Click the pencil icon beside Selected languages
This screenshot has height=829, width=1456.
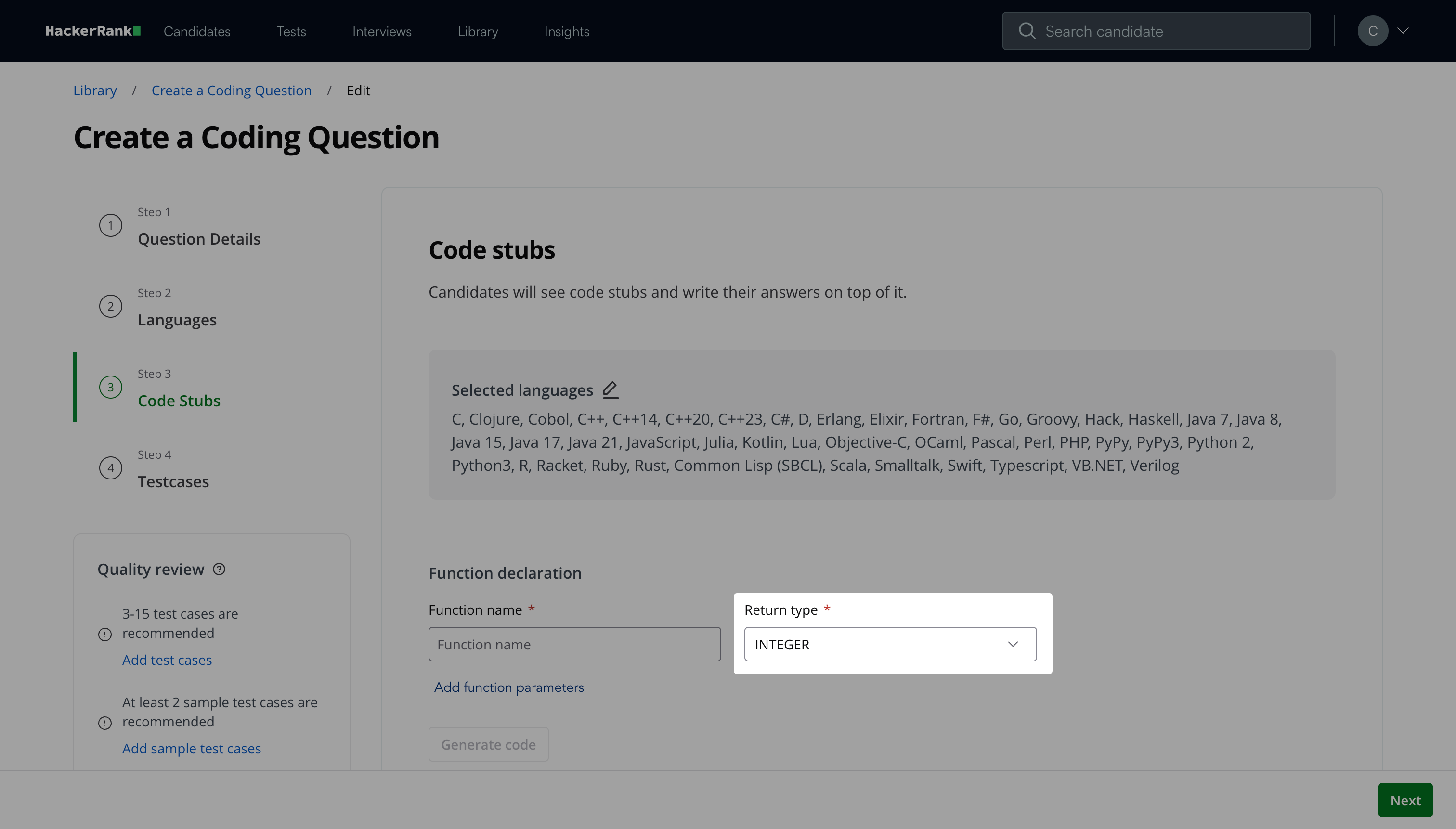click(x=610, y=389)
